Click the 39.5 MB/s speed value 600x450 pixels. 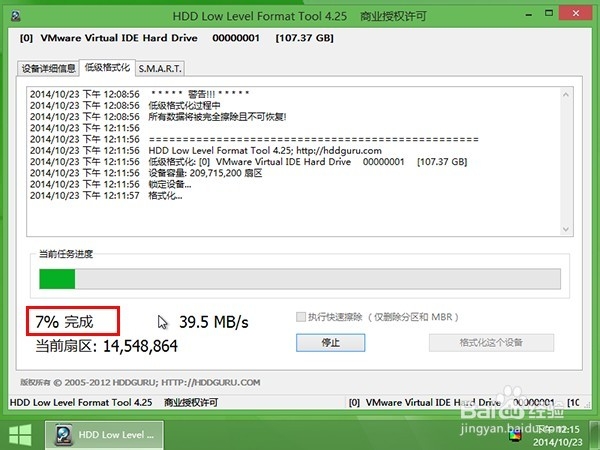pos(214,322)
